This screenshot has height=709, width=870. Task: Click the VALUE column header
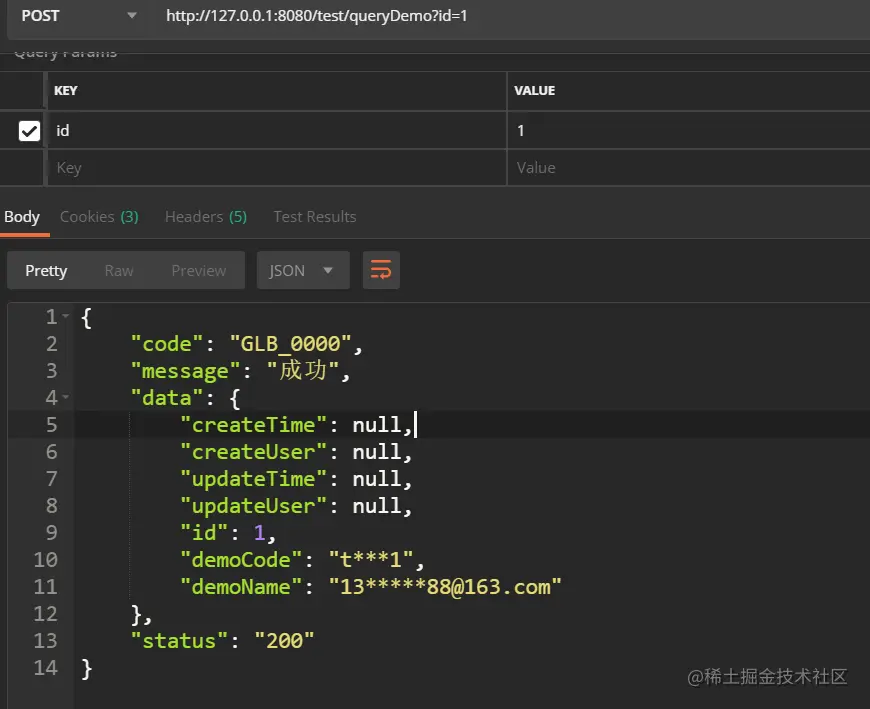pos(534,90)
